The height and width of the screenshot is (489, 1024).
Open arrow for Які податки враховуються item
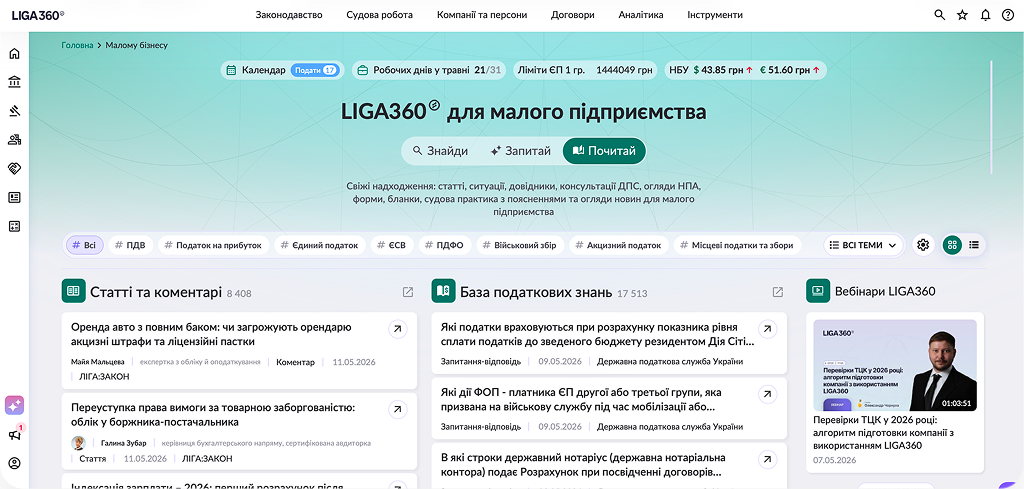tap(767, 329)
